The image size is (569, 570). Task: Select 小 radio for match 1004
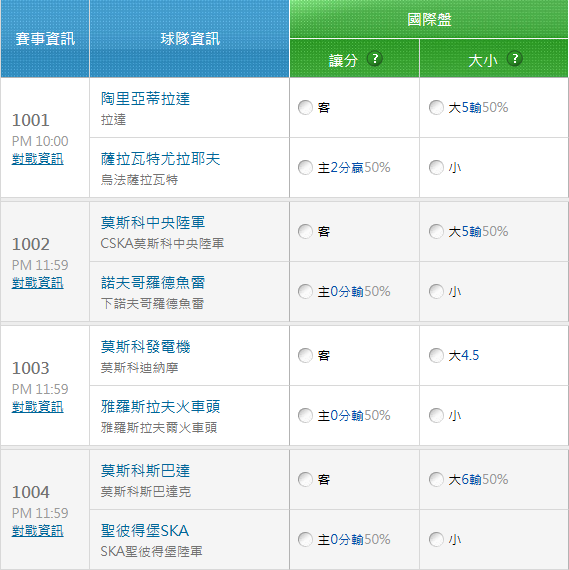pyautogui.click(x=436, y=539)
